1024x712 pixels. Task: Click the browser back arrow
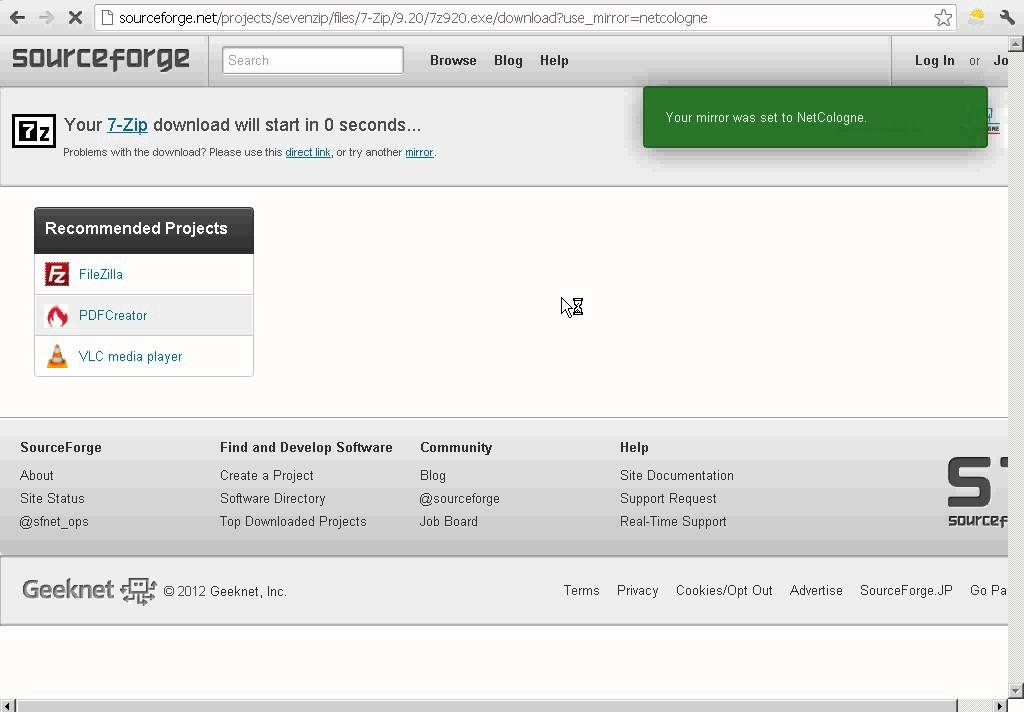[17, 18]
